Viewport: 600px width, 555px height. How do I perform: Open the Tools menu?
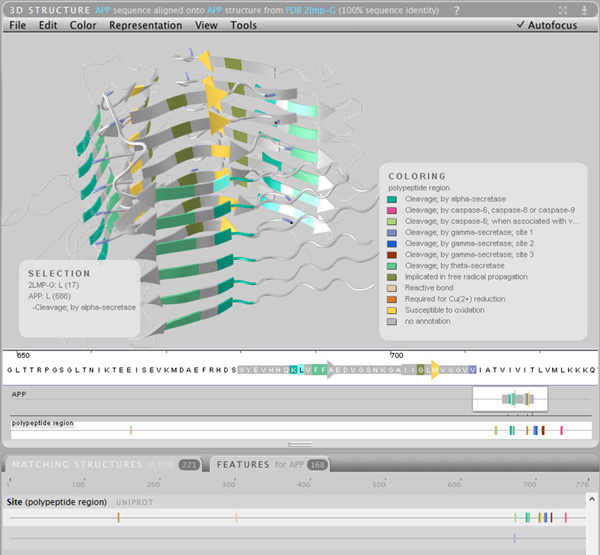coord(244,25)
